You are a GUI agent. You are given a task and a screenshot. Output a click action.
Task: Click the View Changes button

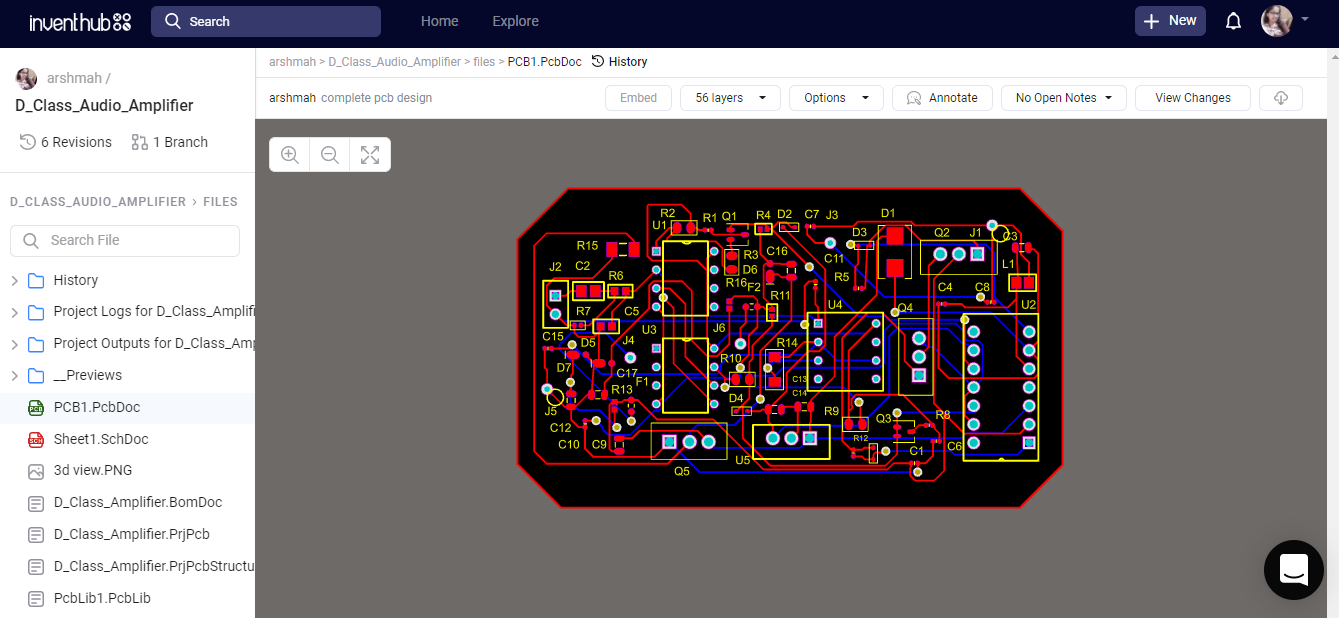click(1192, 97)
